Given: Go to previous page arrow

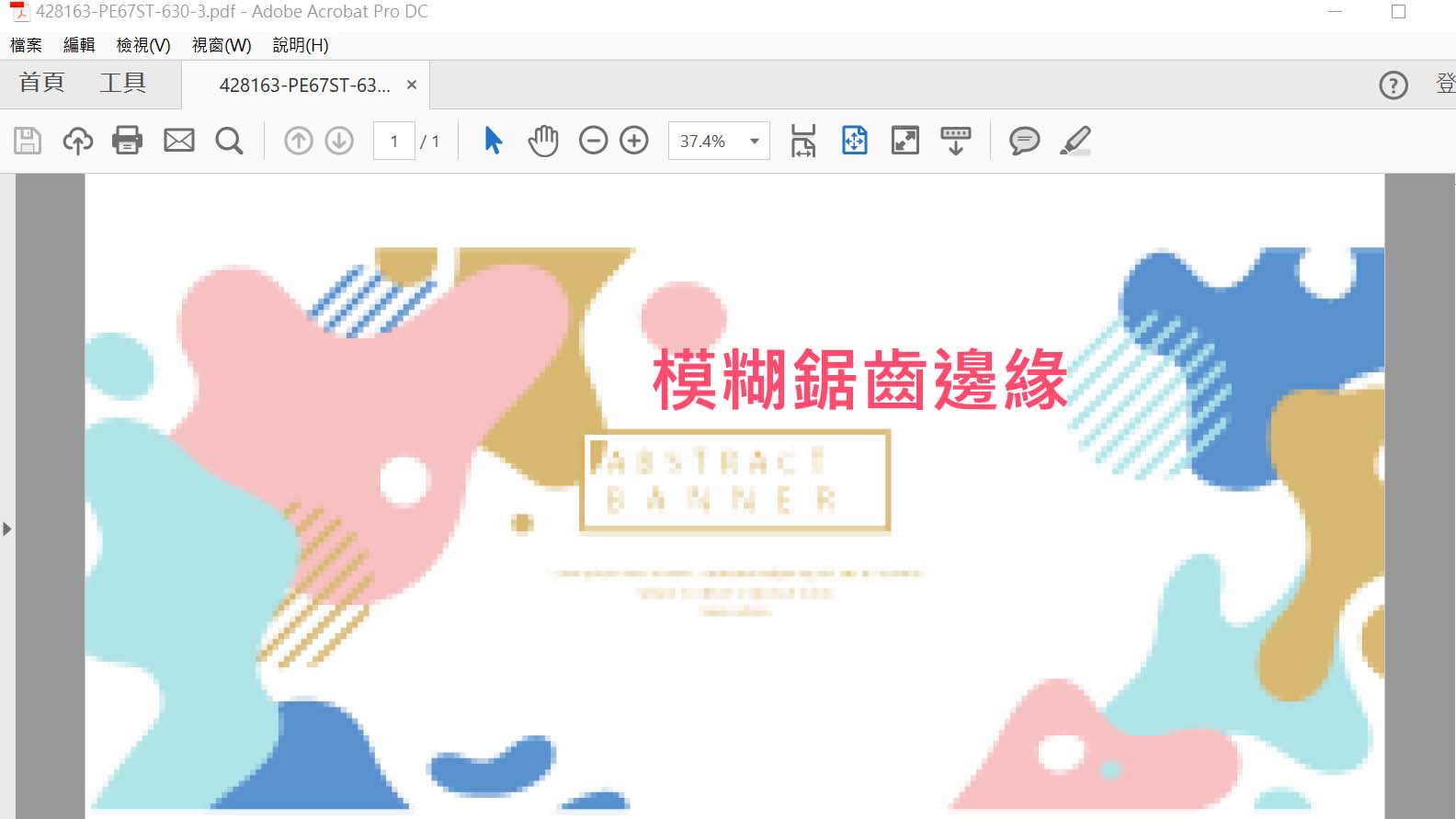Looking at the screenshot, I should tap(299, 141).
